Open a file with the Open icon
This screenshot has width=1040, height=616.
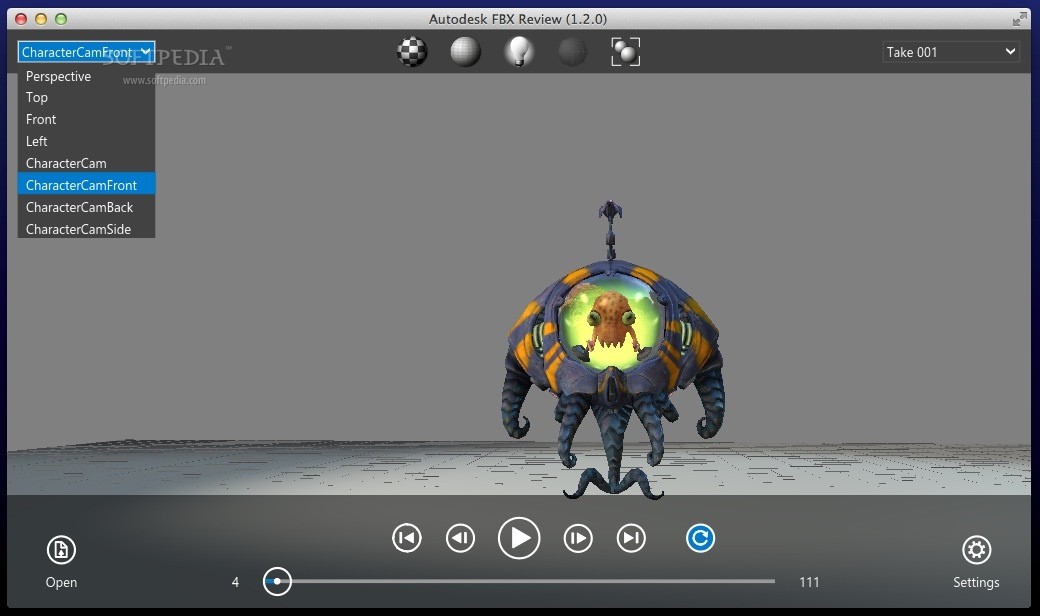tap(61, 550)
